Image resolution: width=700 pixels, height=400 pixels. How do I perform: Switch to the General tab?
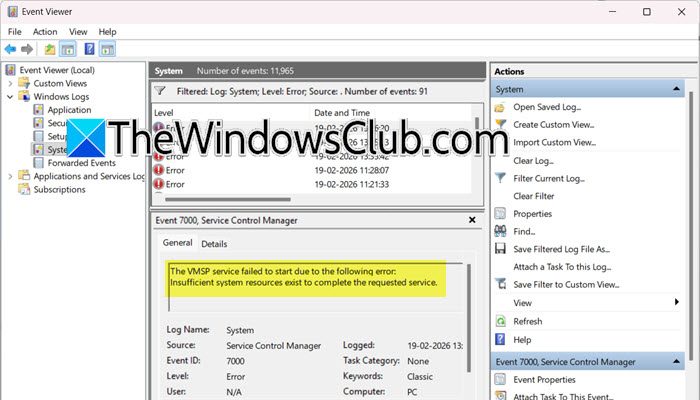pos(177,242)
